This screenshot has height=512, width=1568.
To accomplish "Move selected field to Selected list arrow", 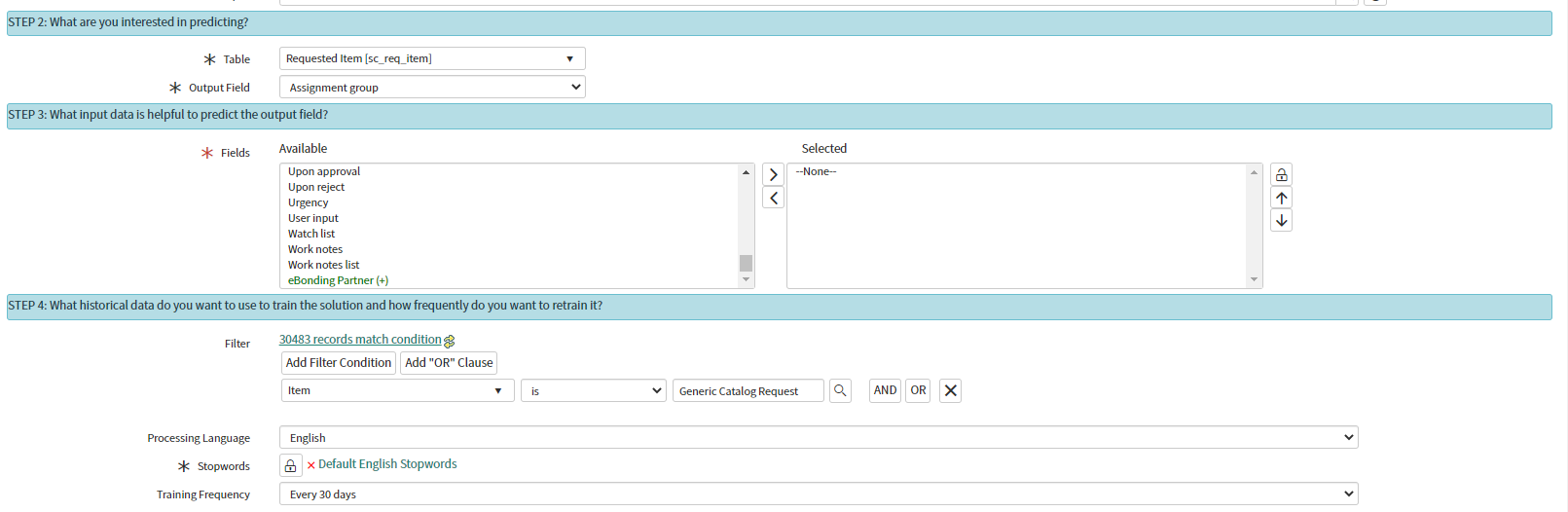I will click(x=773, y=175).
